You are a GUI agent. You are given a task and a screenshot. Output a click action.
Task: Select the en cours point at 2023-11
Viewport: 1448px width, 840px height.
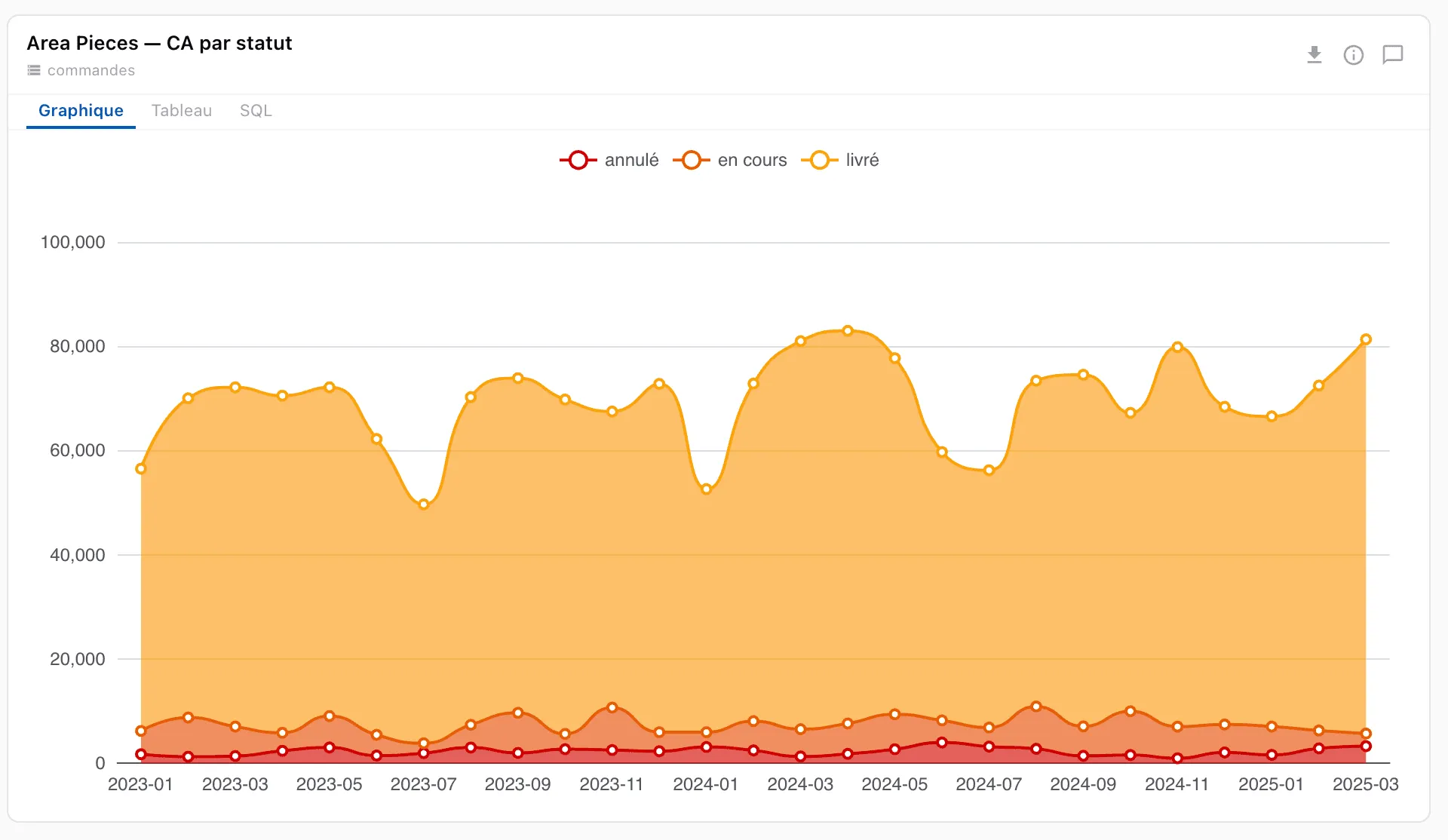point(612,707)
